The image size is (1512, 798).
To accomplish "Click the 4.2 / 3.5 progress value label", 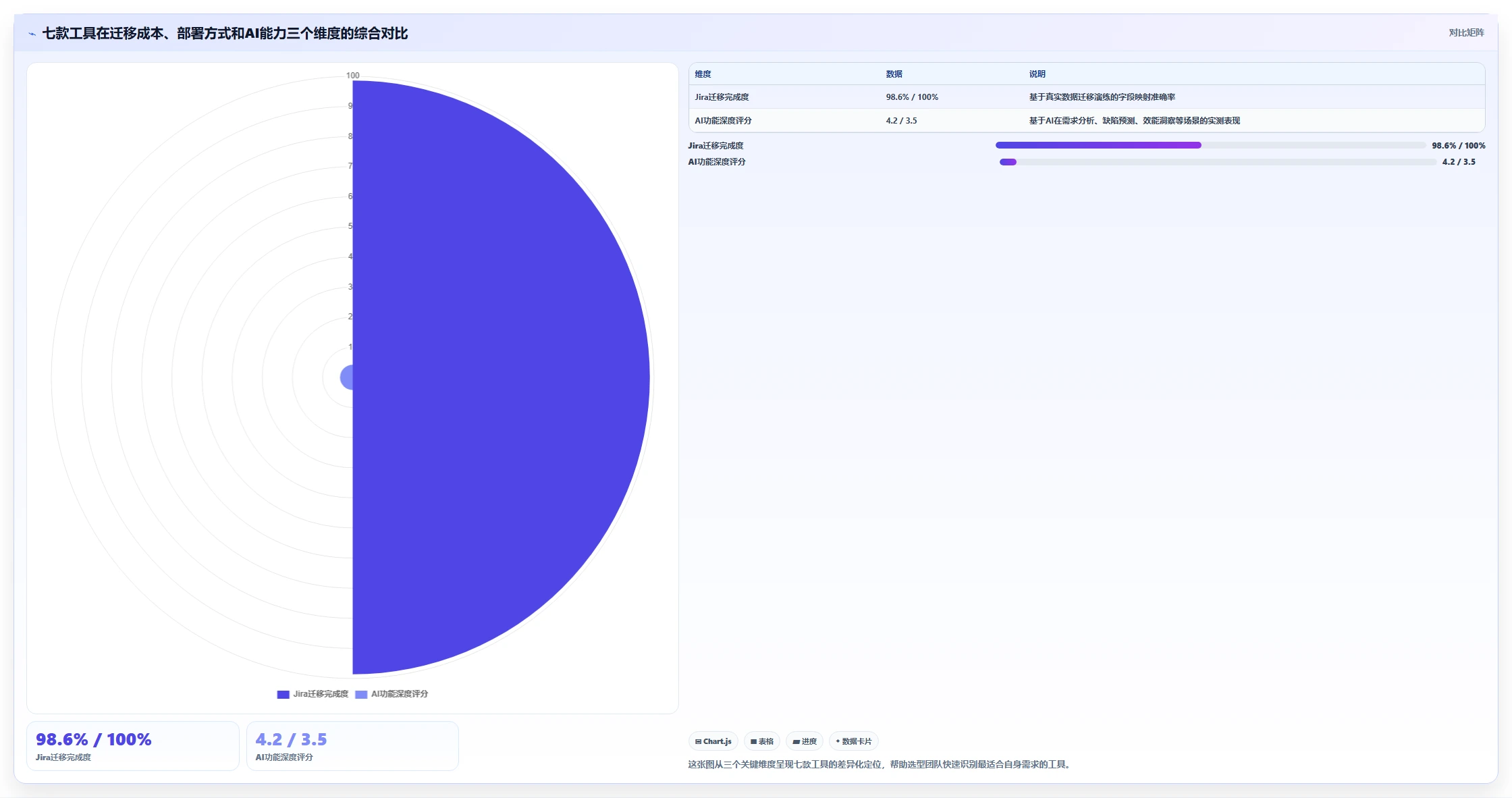I will [1459, 162].
